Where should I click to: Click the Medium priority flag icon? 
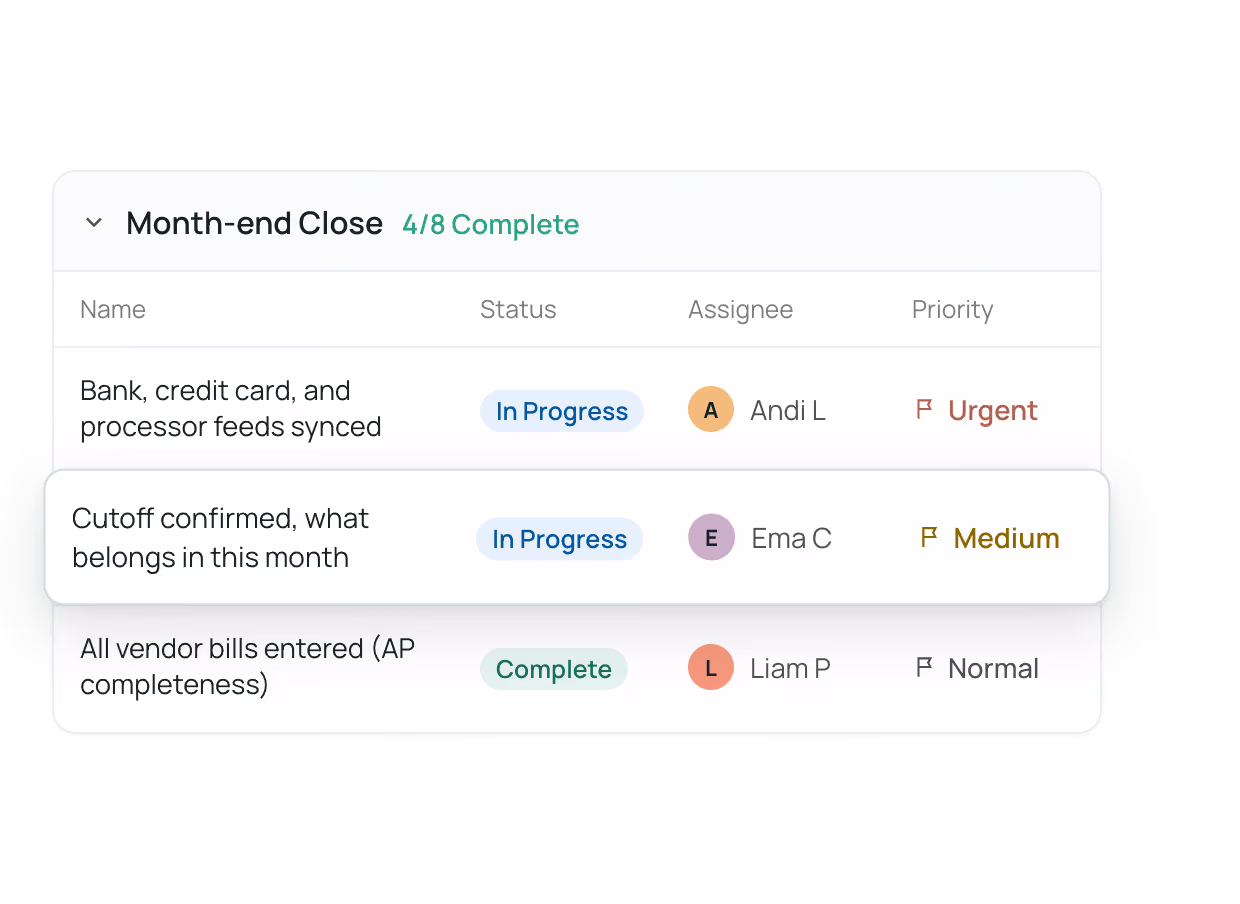pos(929,537)
